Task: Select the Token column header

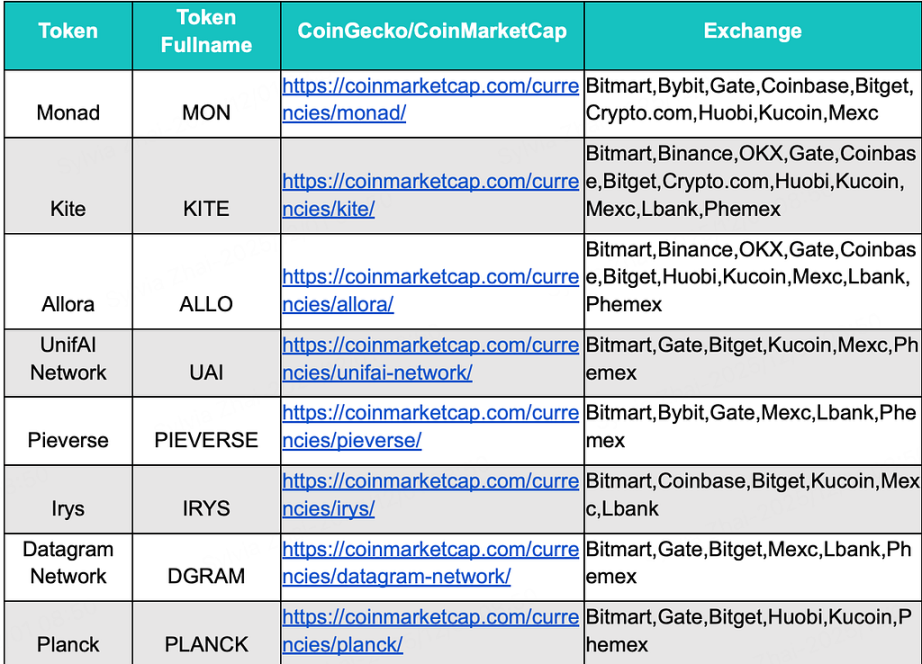Action: (68, 31)
